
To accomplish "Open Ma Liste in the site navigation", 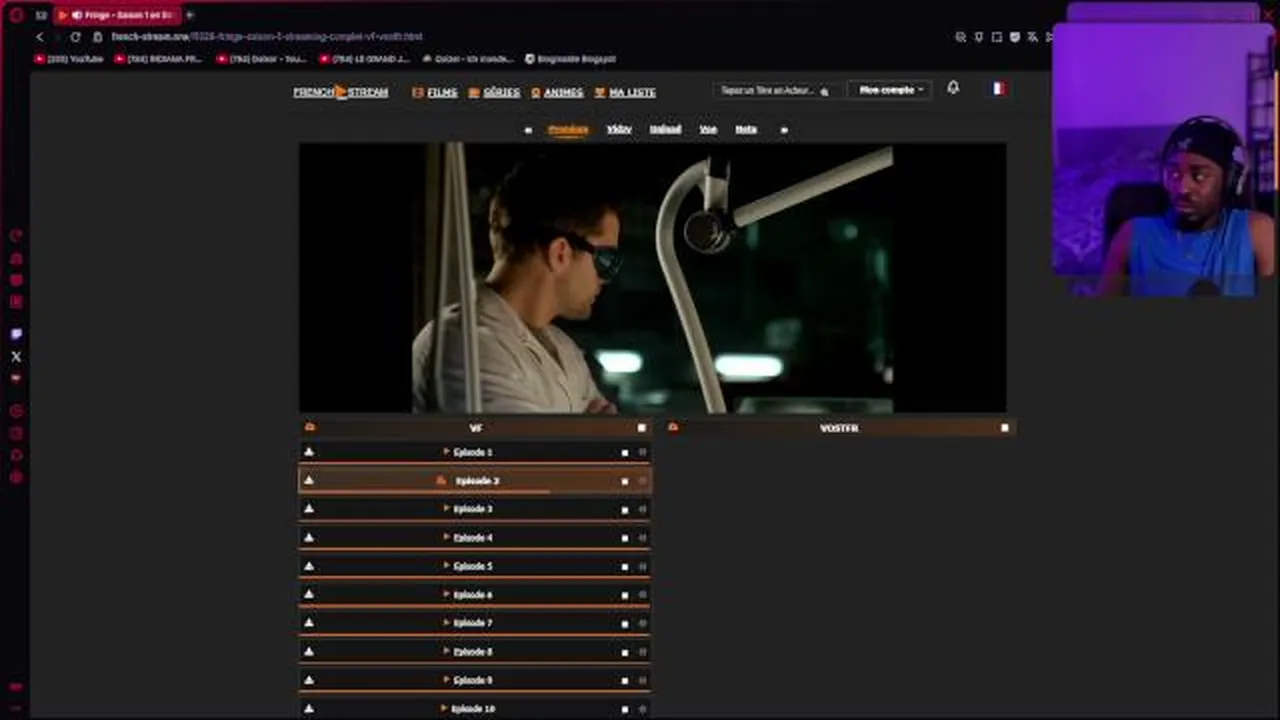I will (x=625, y=92).
